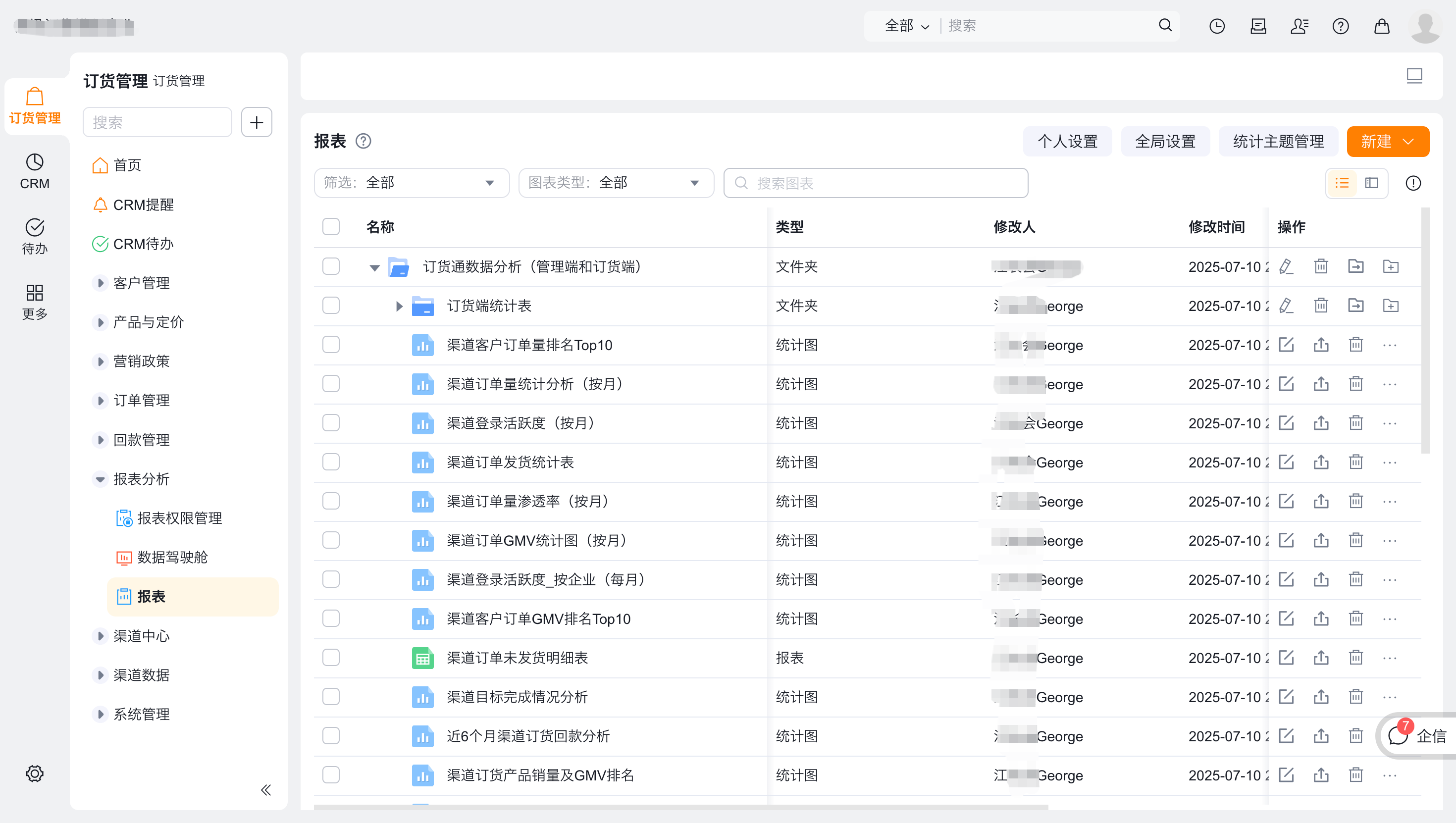Viewport: 1456px width, 823px height.
Task: Open the settings gear icon at the sidebar bottom
Action: (x=35, y=773)
